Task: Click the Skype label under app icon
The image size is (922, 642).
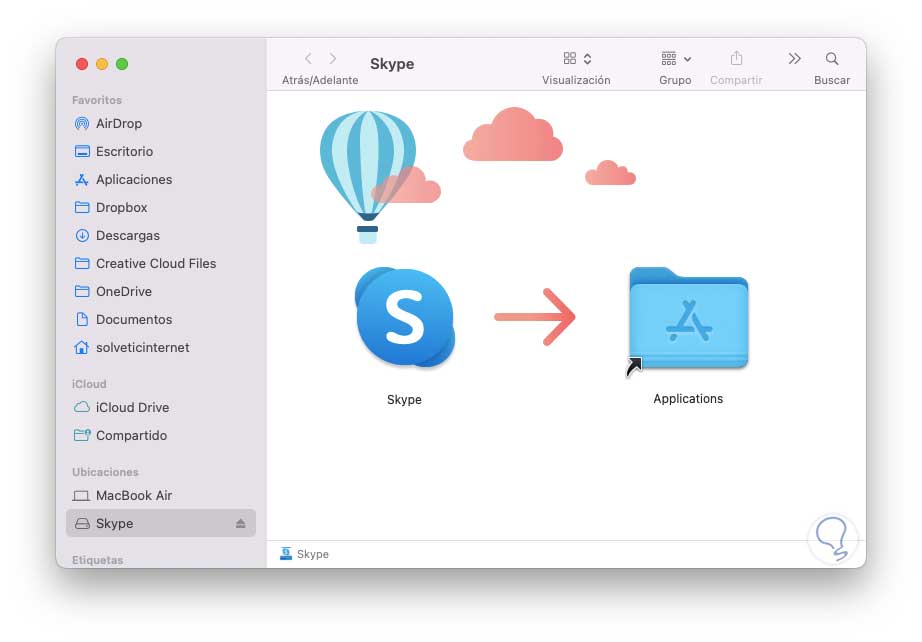Action: 404,400
